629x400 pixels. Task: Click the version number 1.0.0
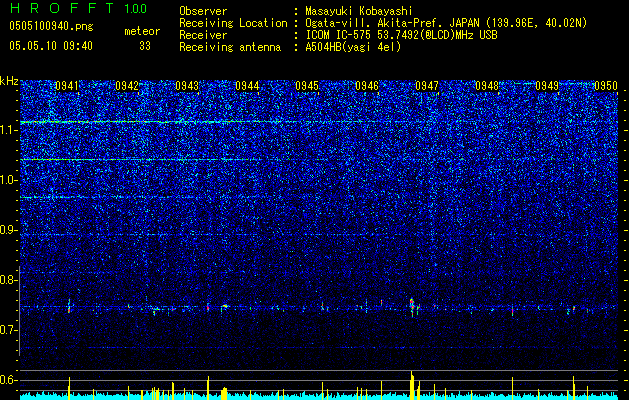(136, 9)
